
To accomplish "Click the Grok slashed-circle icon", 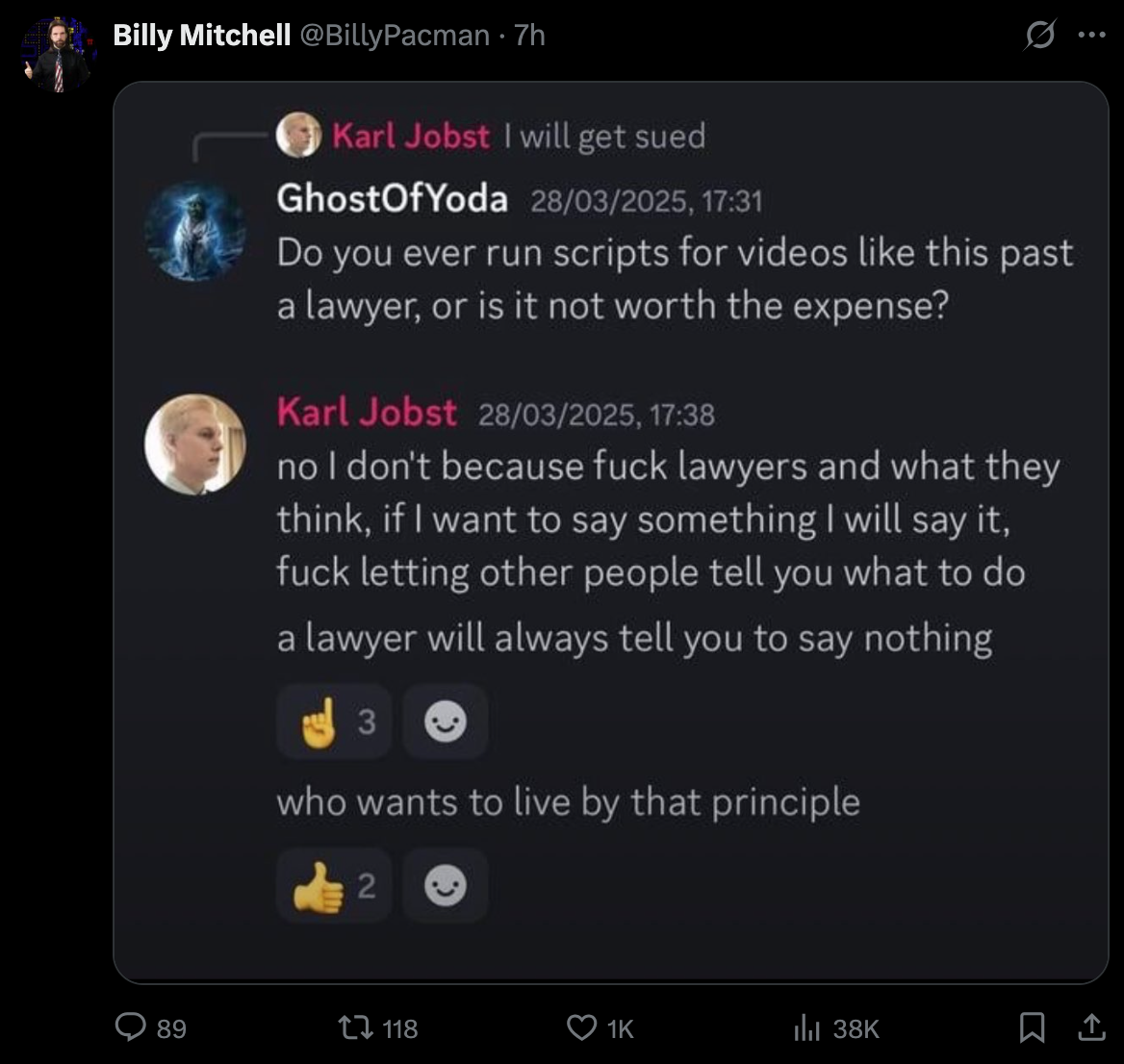I will [x=1040, y=37].
